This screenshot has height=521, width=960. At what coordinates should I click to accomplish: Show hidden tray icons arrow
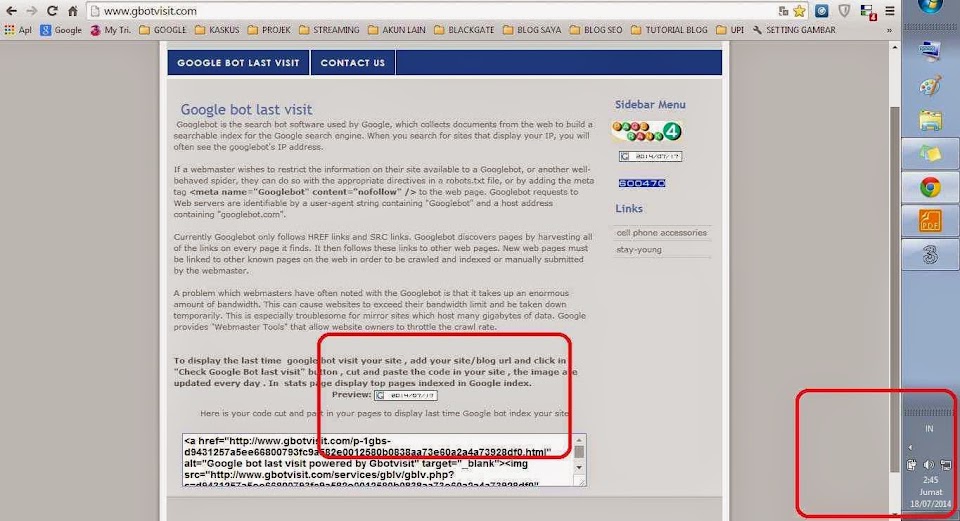910,448
